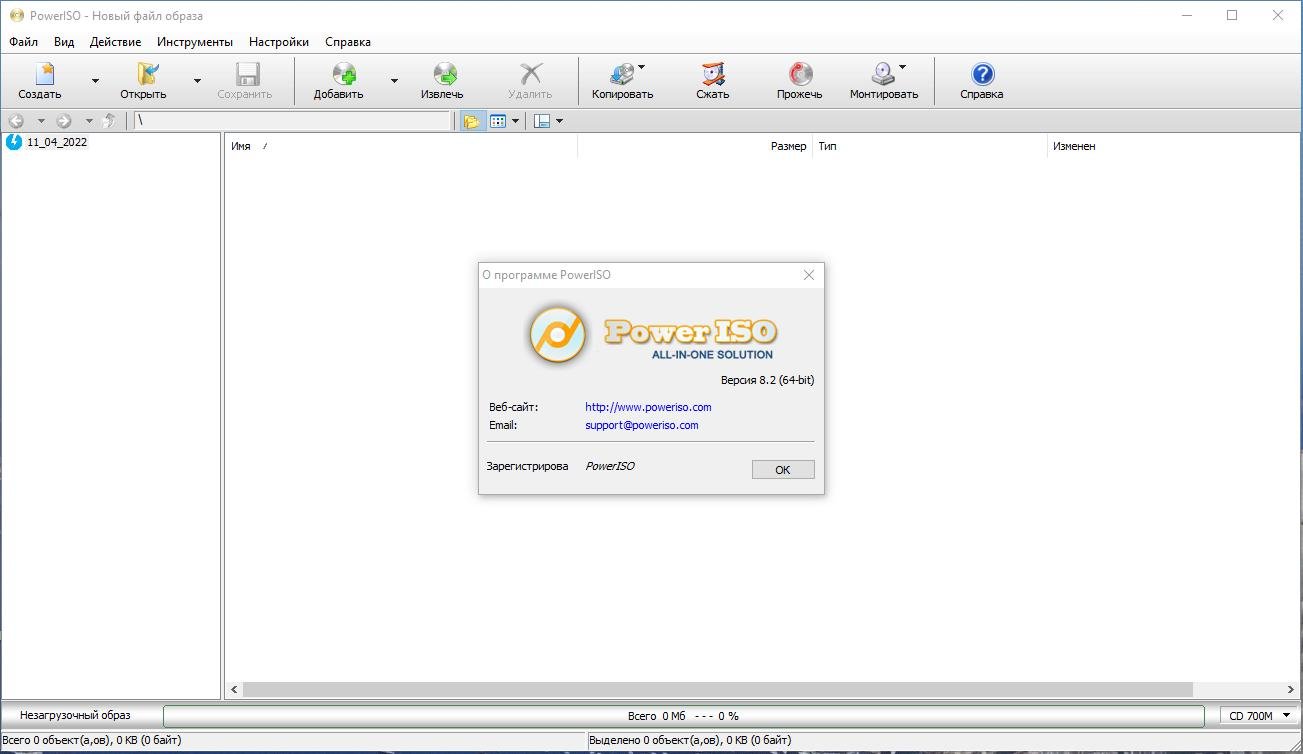Click the Монтировать (Mount) drive icon
Screen dimensions: 1303x754
click(x=883, y=74)
